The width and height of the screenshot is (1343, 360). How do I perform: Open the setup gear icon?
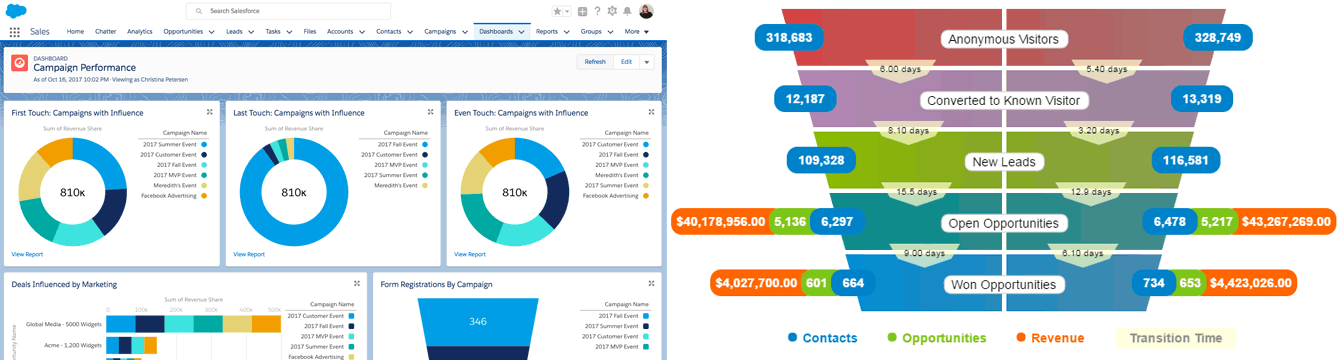pyautogui.click(x=612, y=11)
